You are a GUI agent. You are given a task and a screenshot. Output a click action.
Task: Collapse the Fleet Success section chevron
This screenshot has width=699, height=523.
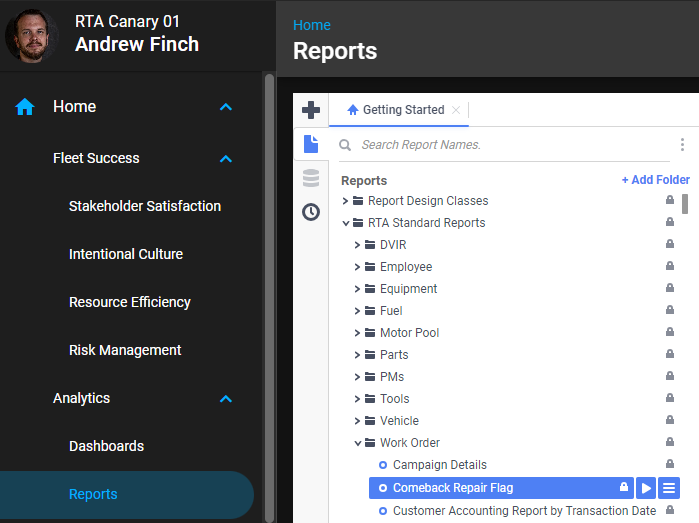pos(226,159)
